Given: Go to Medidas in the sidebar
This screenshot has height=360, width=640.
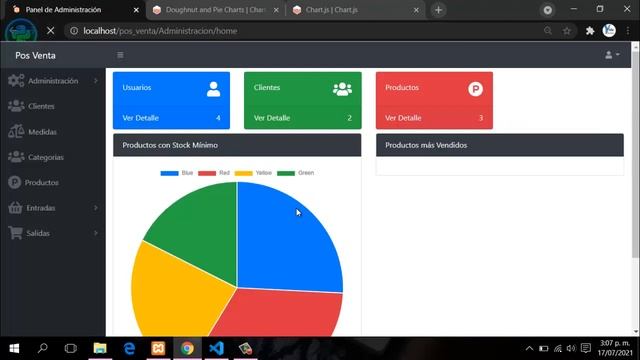Looking at the screenshot, I should (x=42, y=132).
